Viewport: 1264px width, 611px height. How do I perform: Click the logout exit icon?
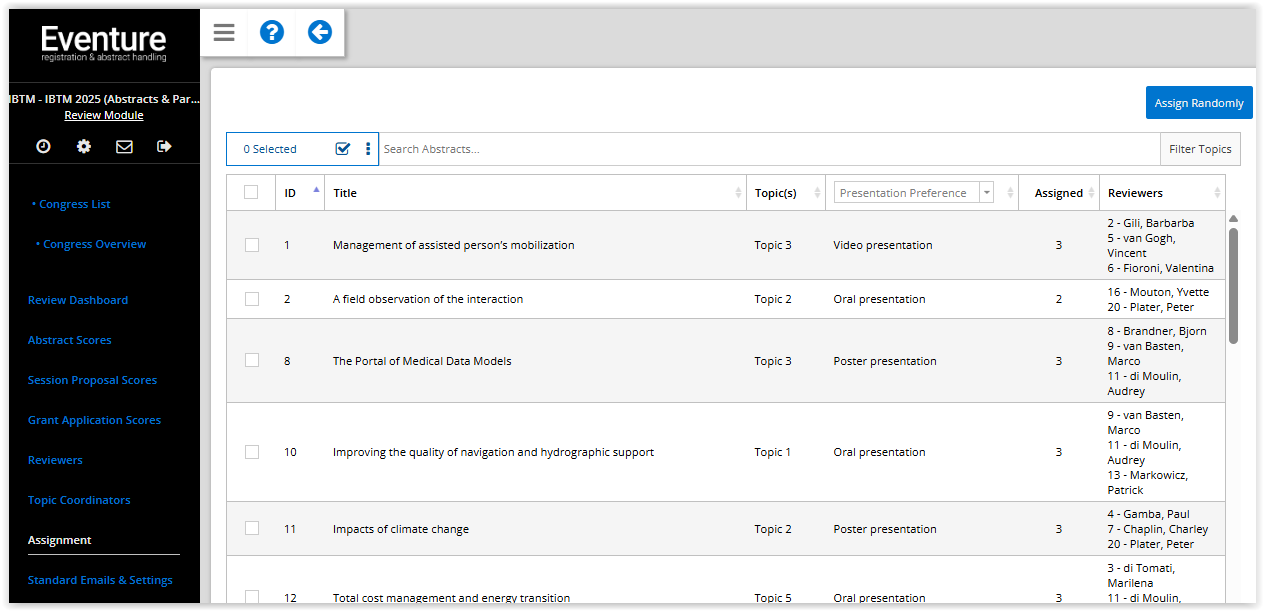coord(165,147)
